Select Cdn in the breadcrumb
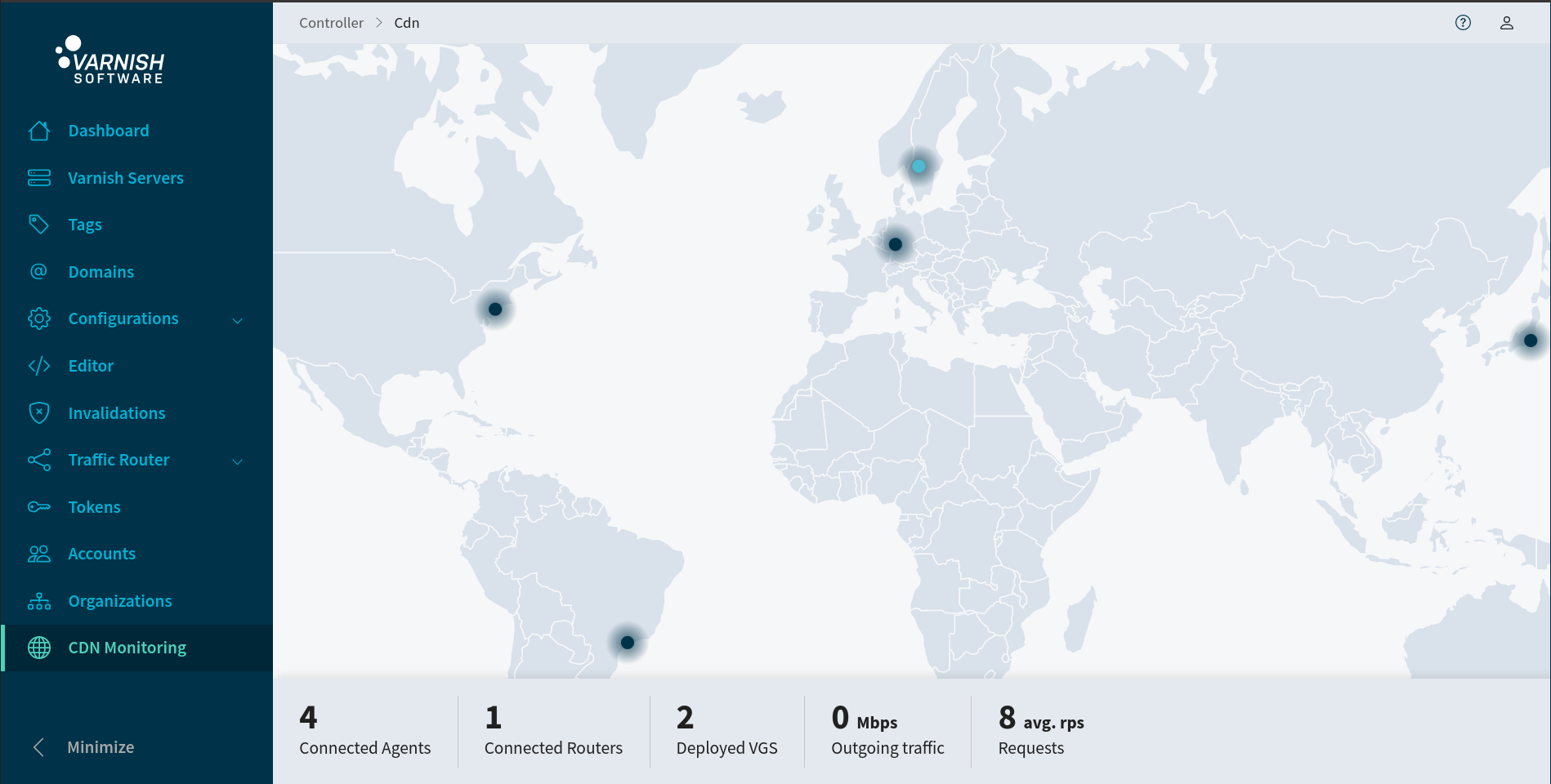Viewport: 1551px width, 784px height. pyautogui.click(x=406, y=22)
